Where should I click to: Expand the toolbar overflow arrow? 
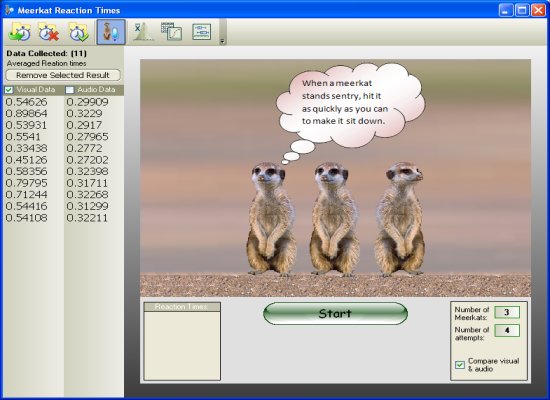222,41
